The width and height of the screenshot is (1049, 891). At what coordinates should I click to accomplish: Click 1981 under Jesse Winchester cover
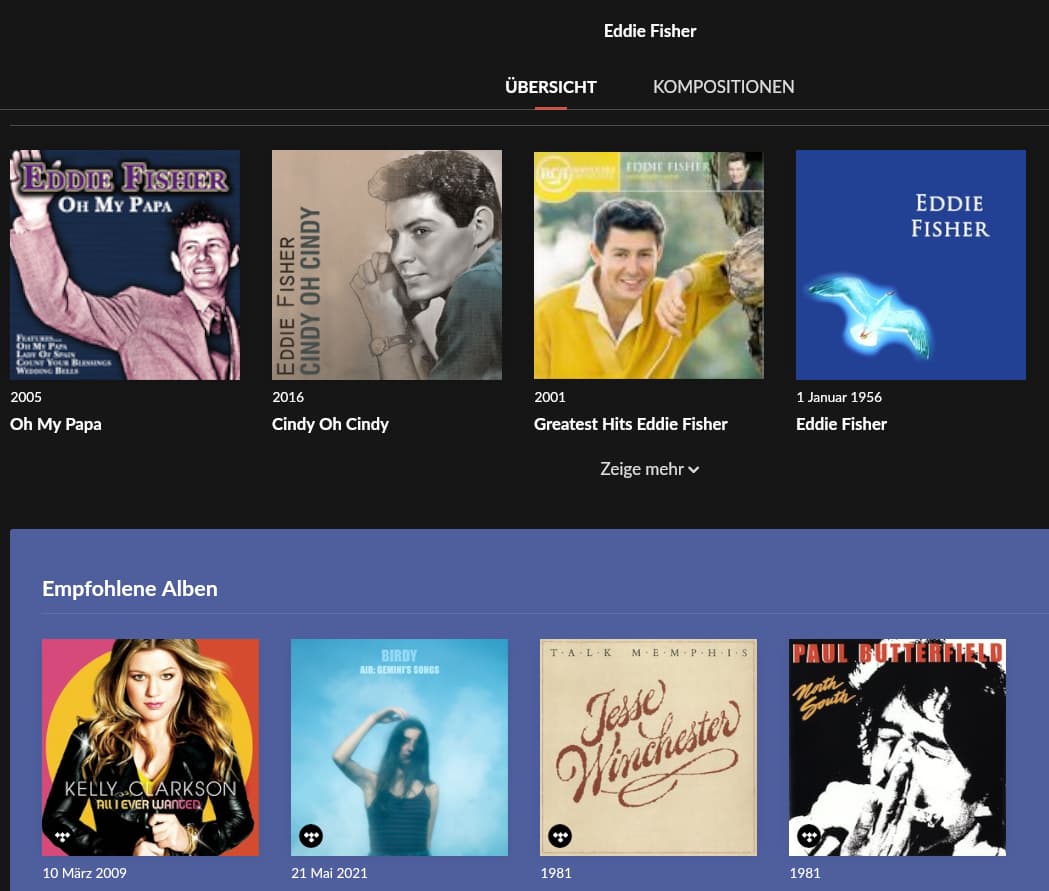tap(555, 873)
